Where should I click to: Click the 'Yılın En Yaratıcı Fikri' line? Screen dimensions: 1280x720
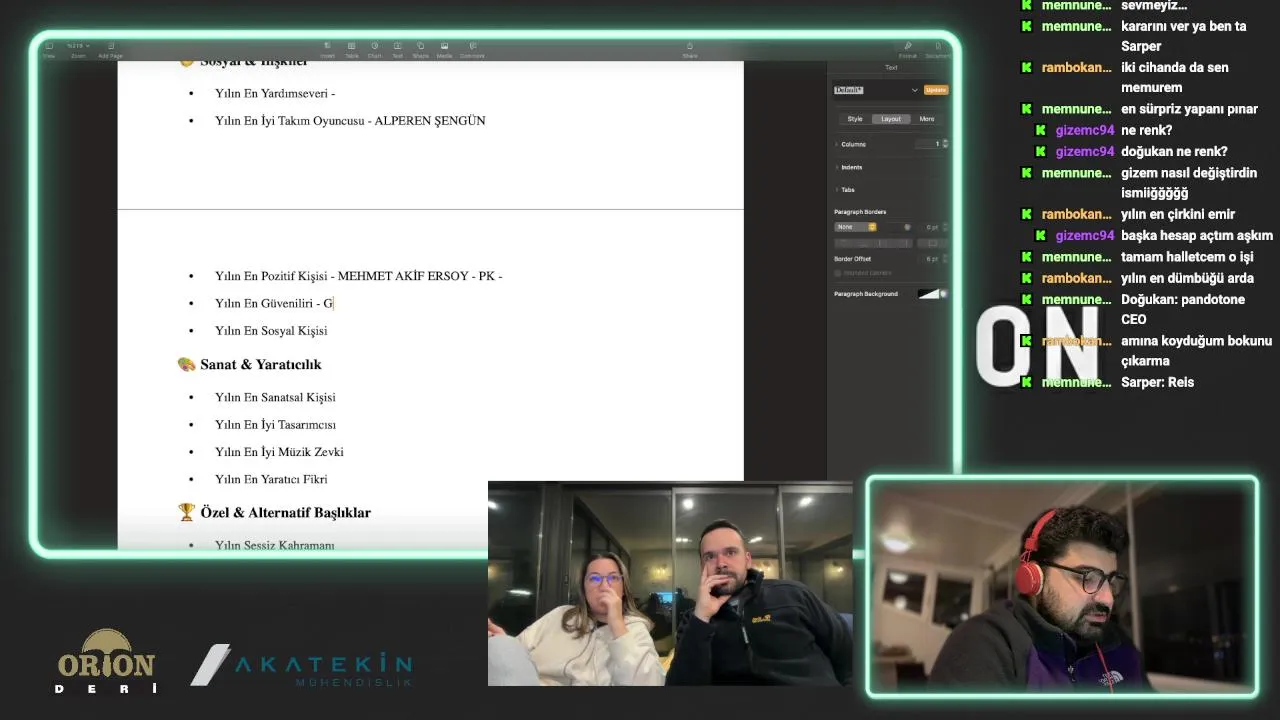(271, 479)
